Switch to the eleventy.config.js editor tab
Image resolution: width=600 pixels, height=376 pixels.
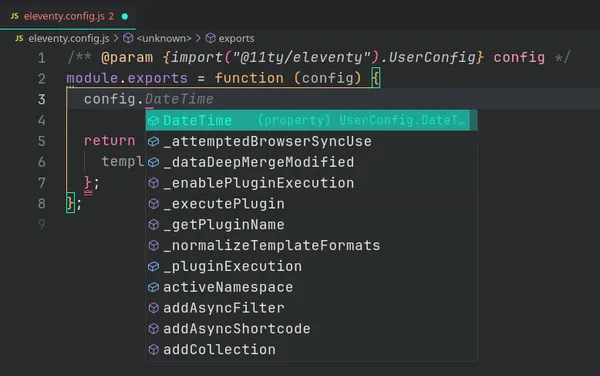click(x=68, y=16)
